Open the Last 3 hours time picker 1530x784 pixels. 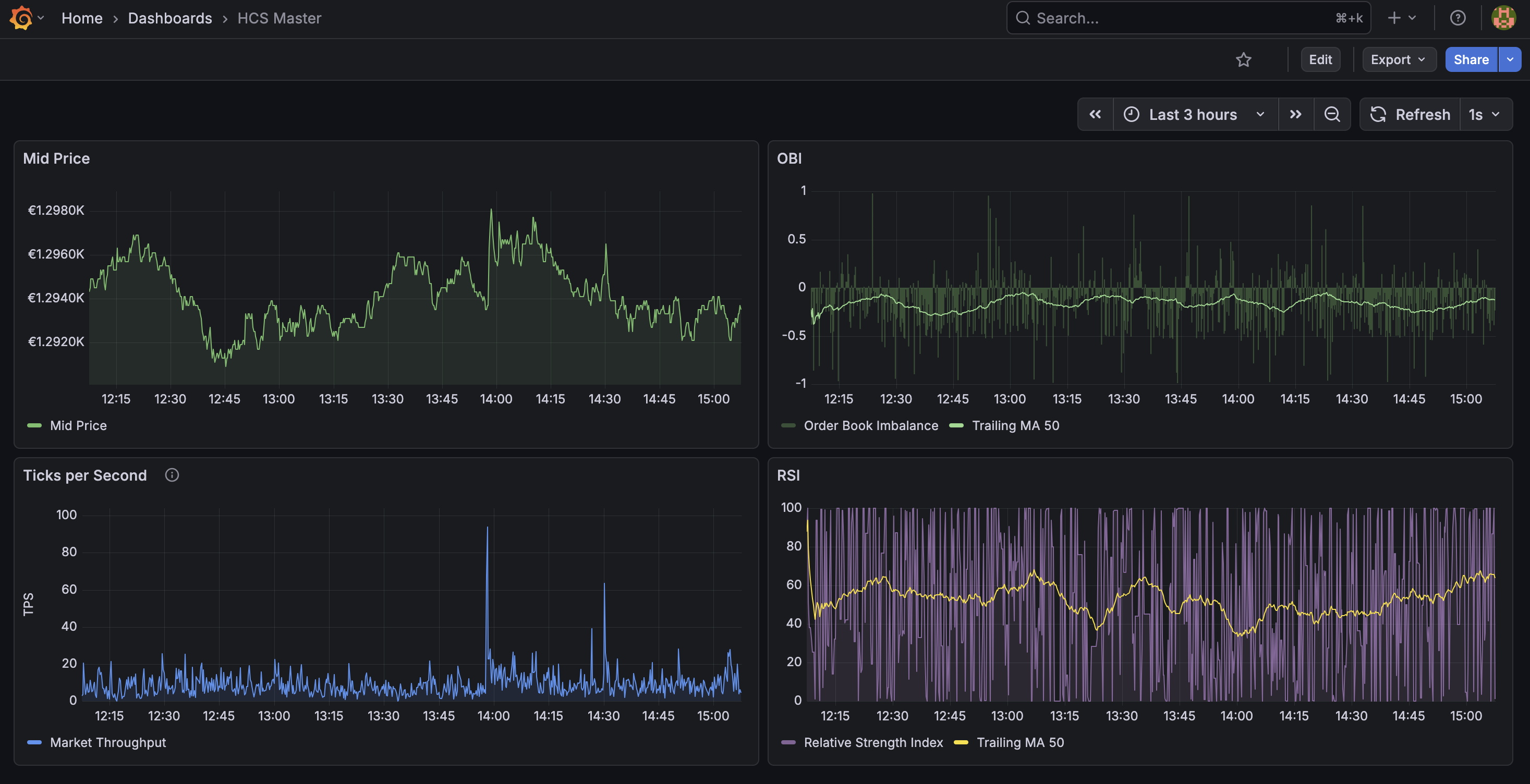(1195, 115)
